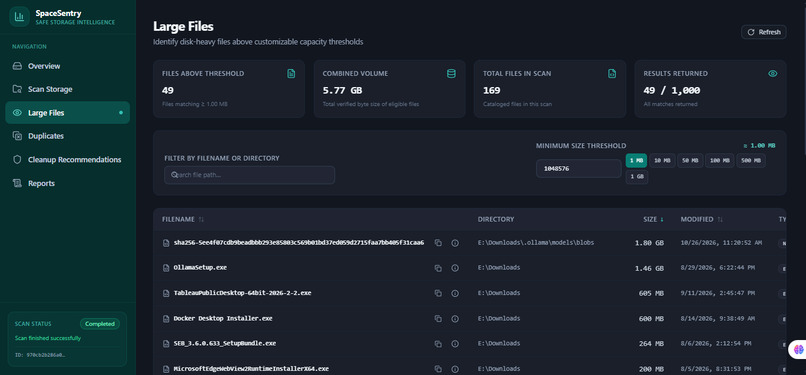
Task: Click the 1.46 GB size cell
Action: tap(649, 268)
